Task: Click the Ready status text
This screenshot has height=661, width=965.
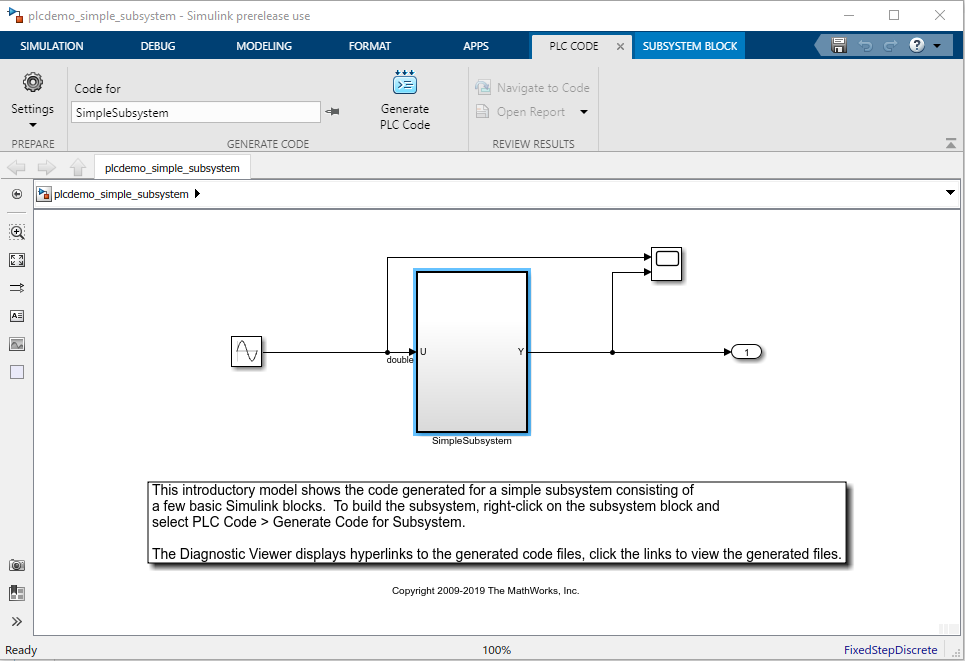Action: (x=21, y=650)
